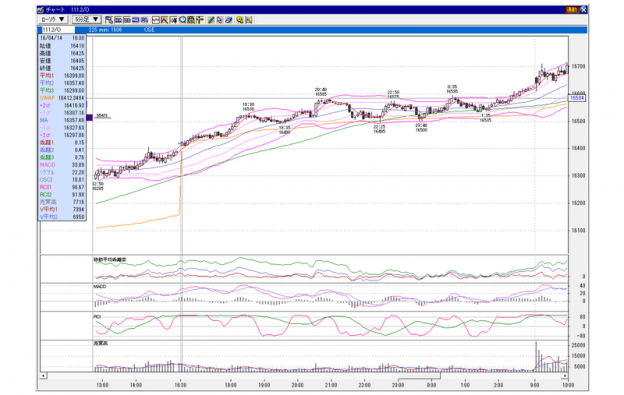Select the green pencil drawing tool
This screenshot has height=395, width=624.
(x=211, y=19)
